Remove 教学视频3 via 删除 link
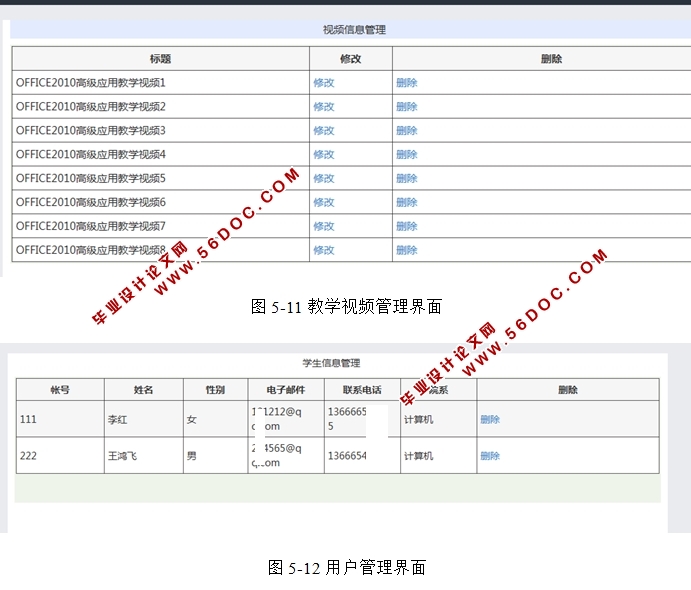Viewport: 691px width, 590px height. (406, 131)
